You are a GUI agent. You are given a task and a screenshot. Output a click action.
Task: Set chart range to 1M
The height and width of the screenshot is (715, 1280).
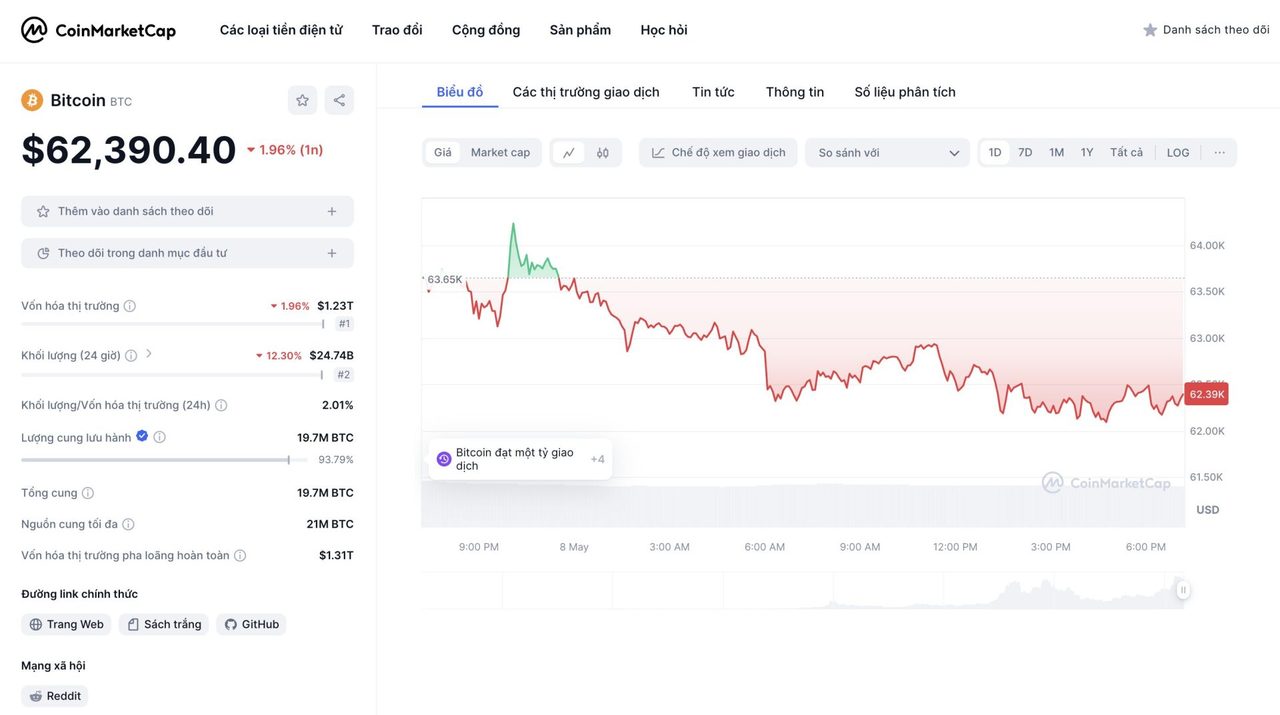(1056, 153)
